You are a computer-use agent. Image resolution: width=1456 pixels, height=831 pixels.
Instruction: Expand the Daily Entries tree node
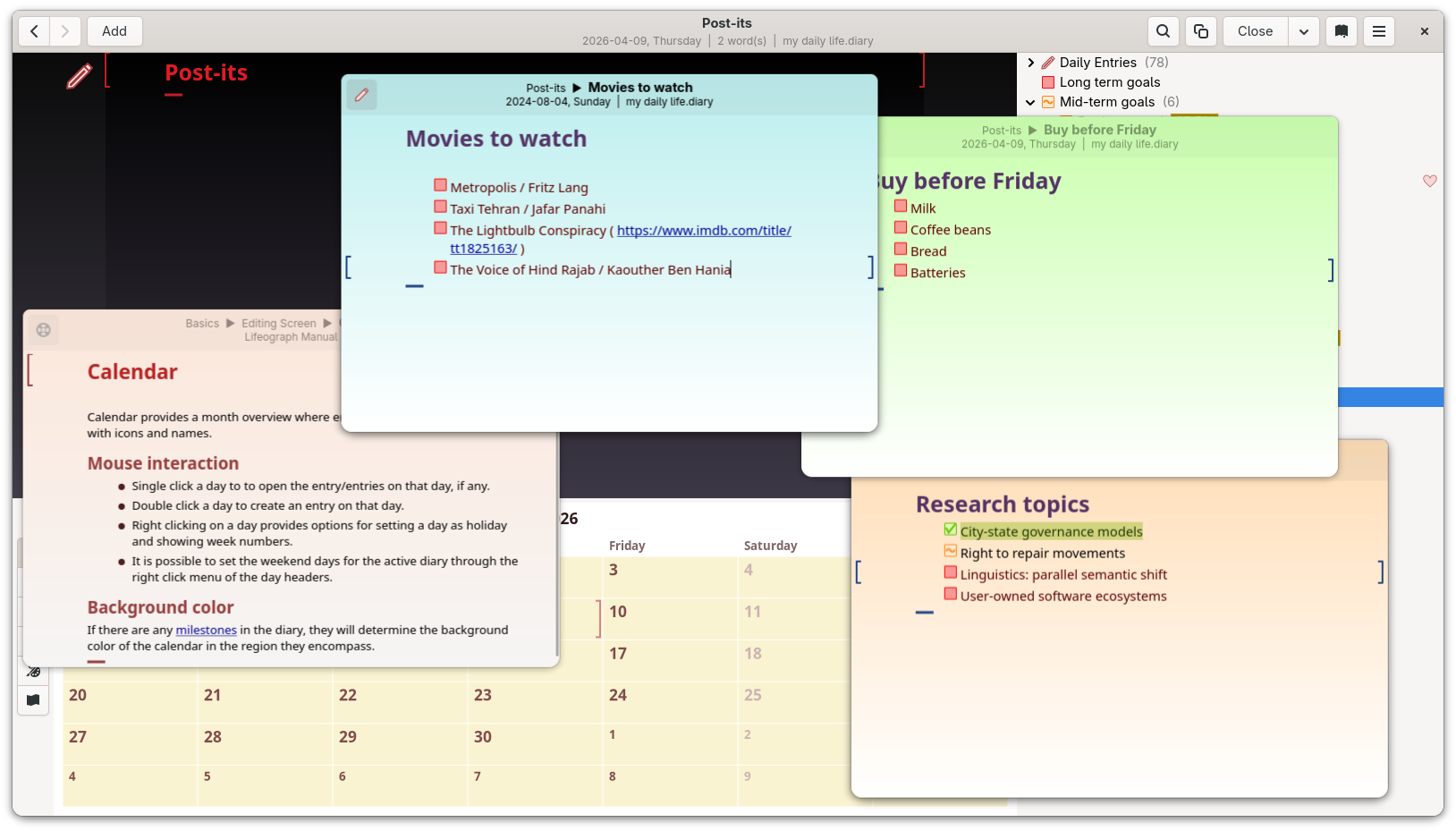pyautogui.click(x=1030, y=63)
